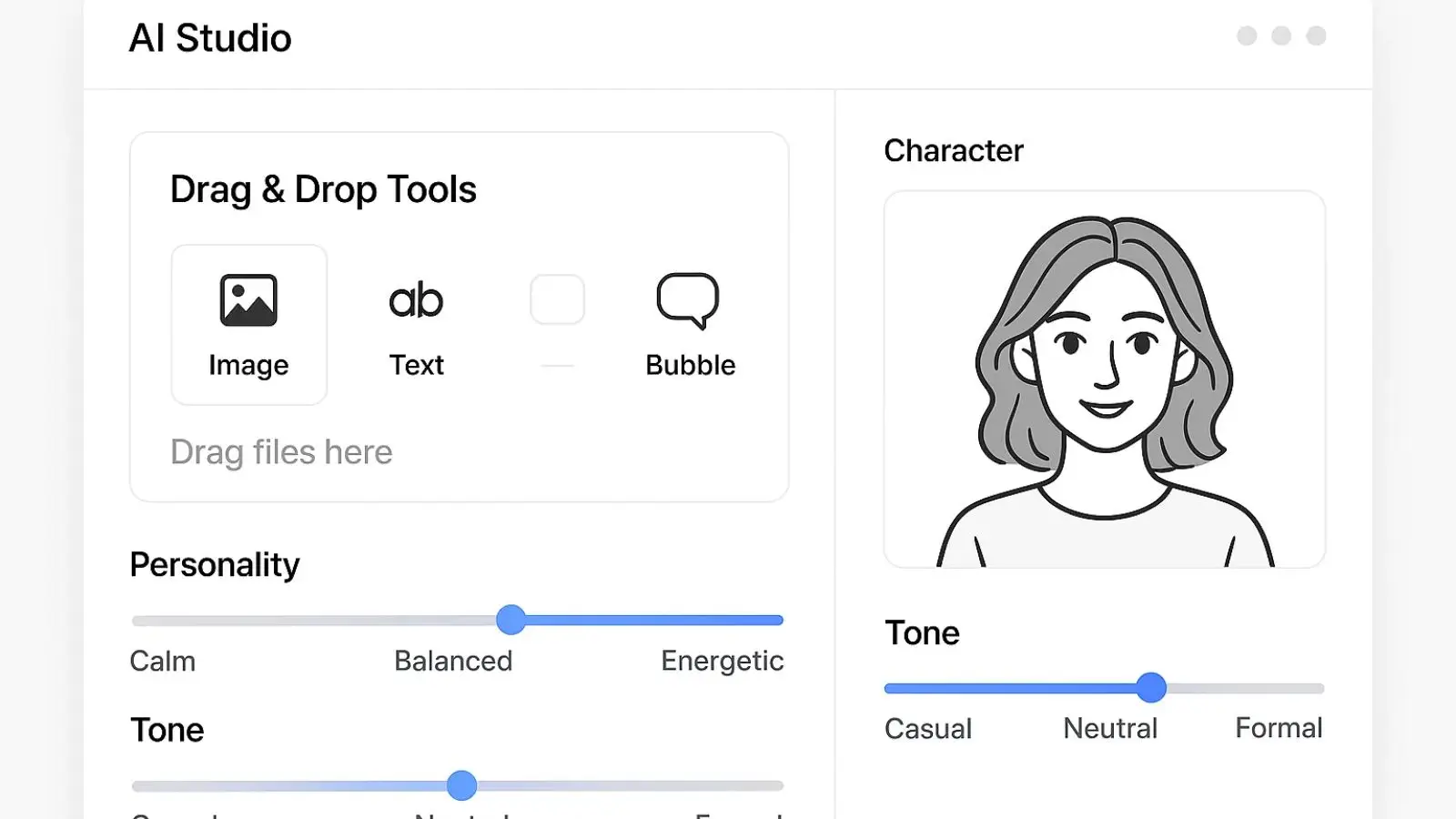Image resolution: width=1456 pixels, height=819 pixels.
Task: Click the character avatar portrait
Action: [x=1104, y=379]
